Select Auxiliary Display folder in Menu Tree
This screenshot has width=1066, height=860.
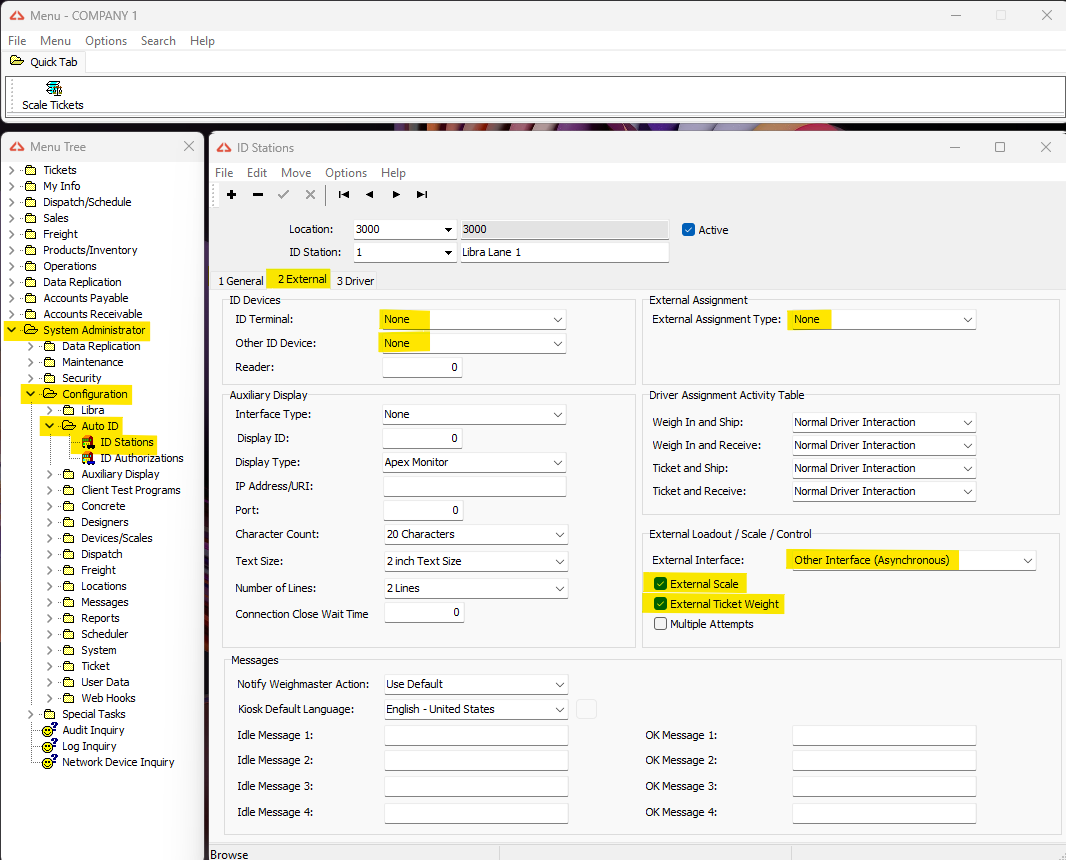pos(120,475)
